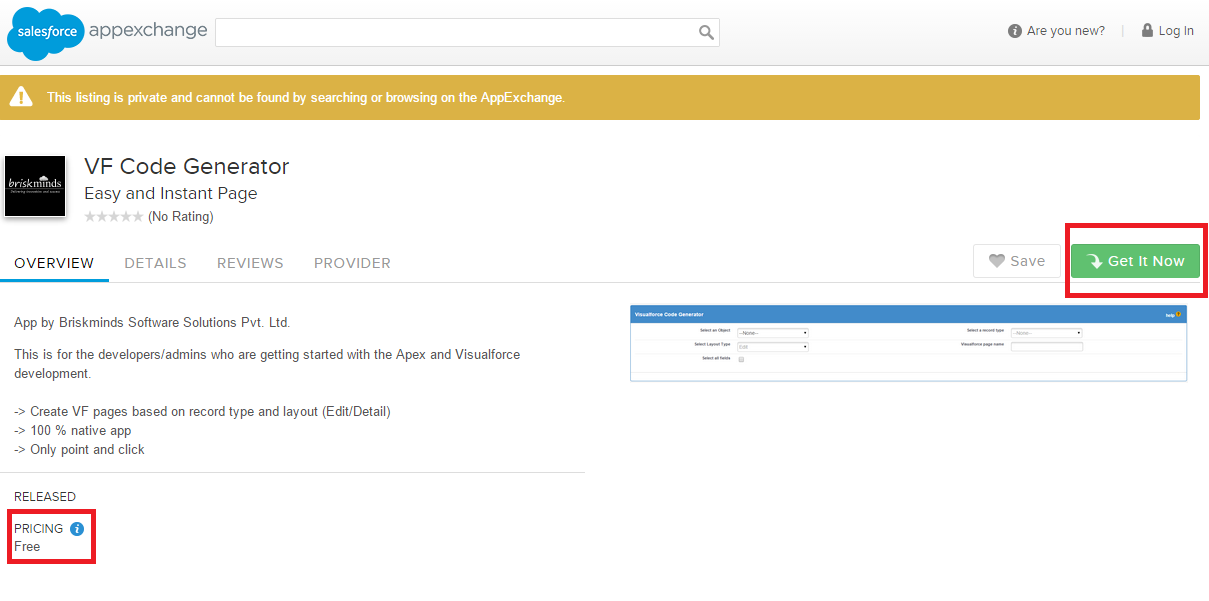Open the Log In link
Screen dimensions: 1209x601
point(1176,30)
